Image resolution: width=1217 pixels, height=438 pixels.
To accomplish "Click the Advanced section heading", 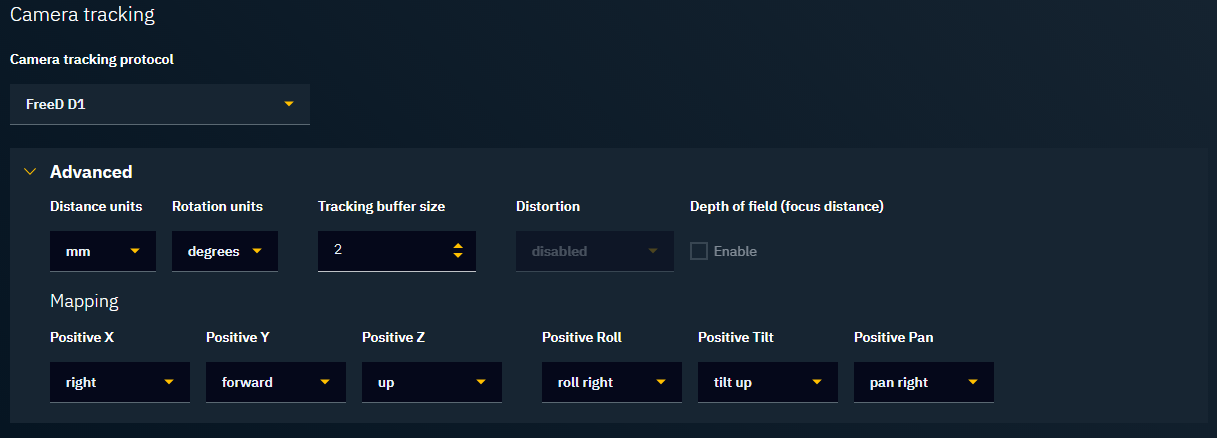I will tap(91, 172).
